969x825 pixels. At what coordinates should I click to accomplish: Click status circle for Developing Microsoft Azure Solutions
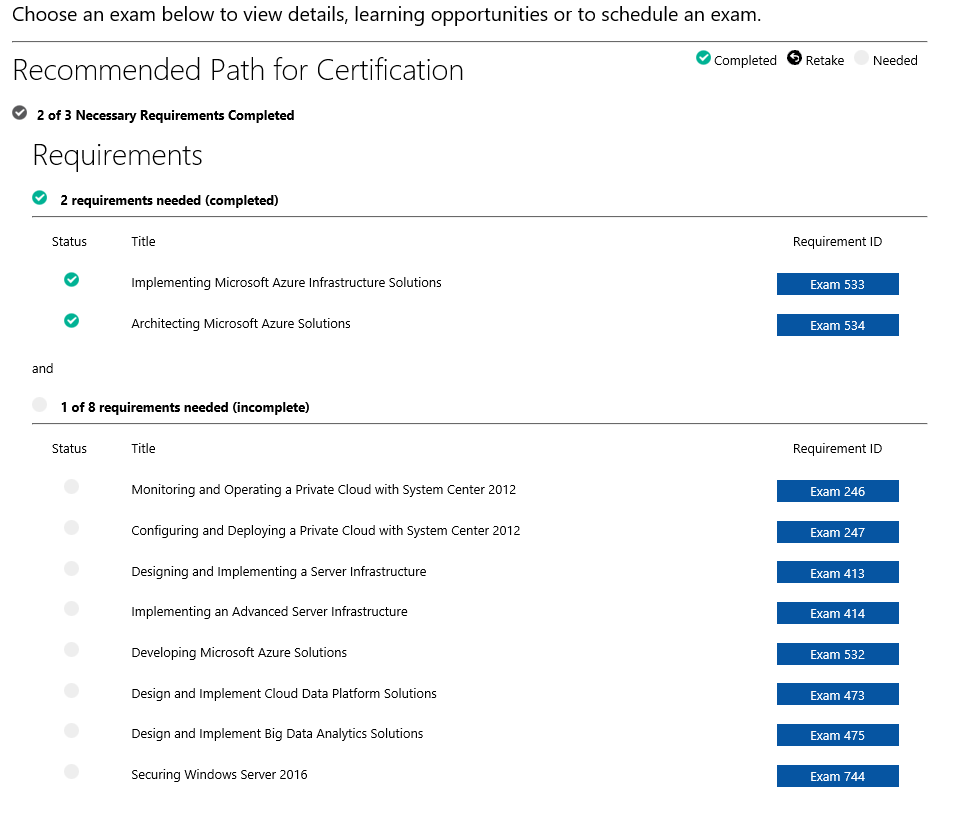(71, 649)
